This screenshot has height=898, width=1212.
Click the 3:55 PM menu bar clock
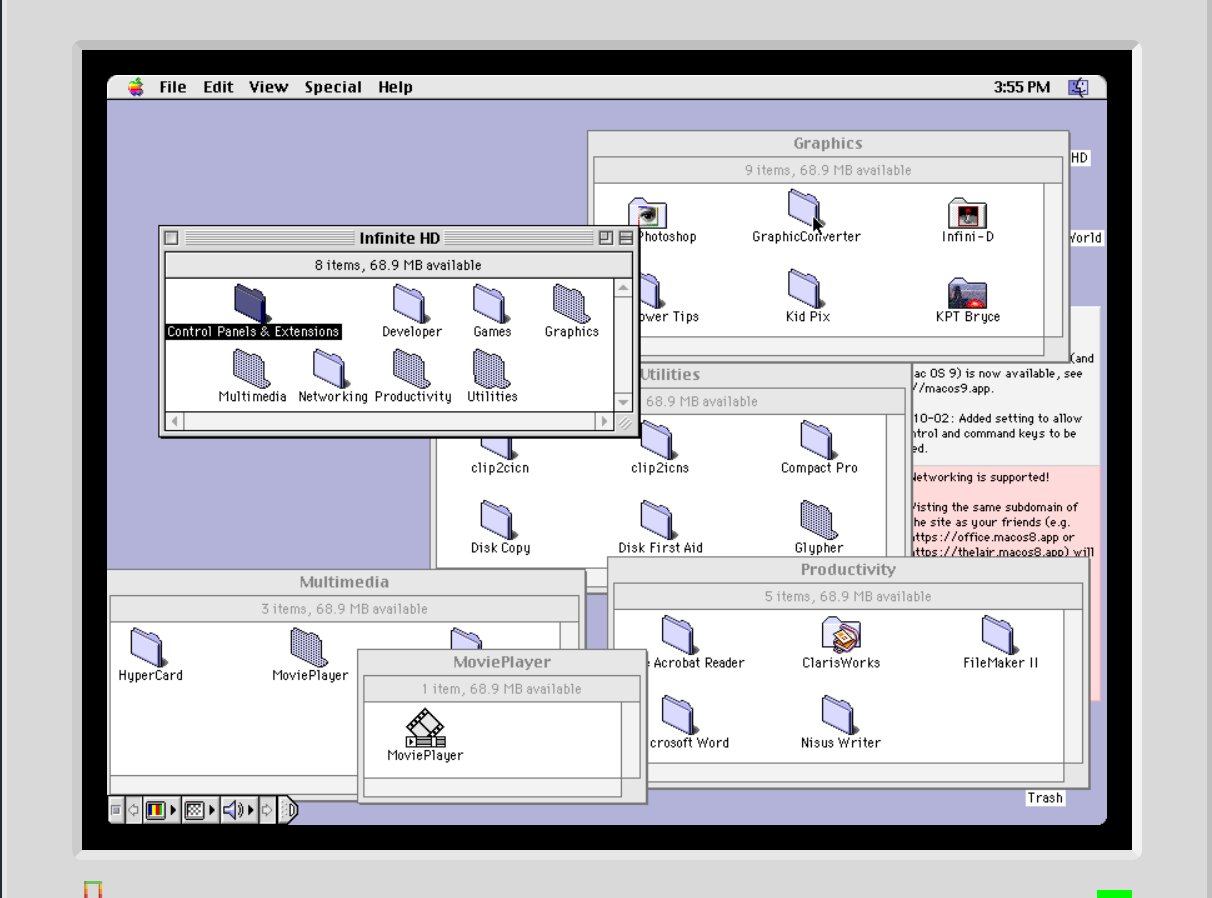tap(1021, 87)
